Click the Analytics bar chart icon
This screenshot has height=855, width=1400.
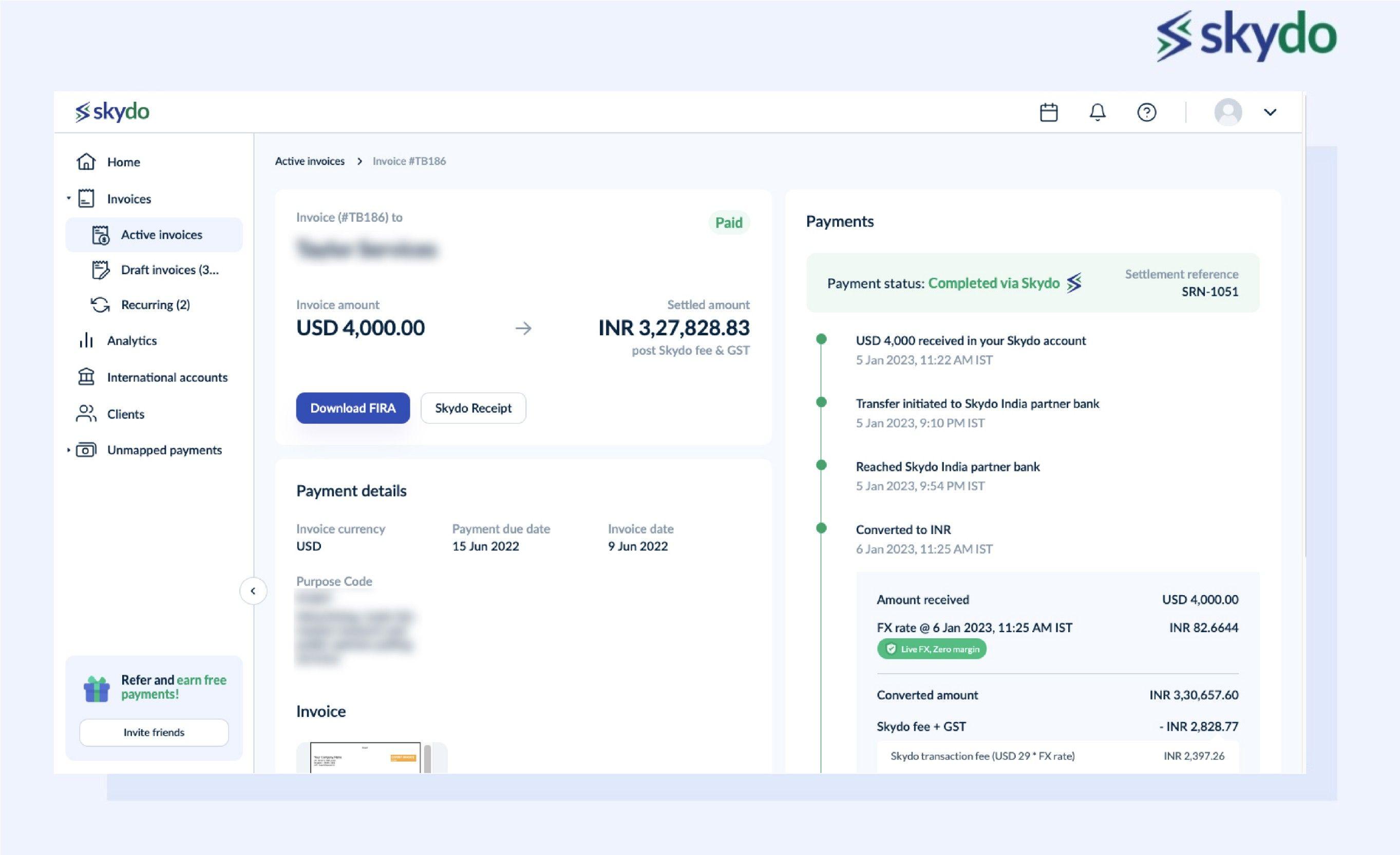pos(86,340)
